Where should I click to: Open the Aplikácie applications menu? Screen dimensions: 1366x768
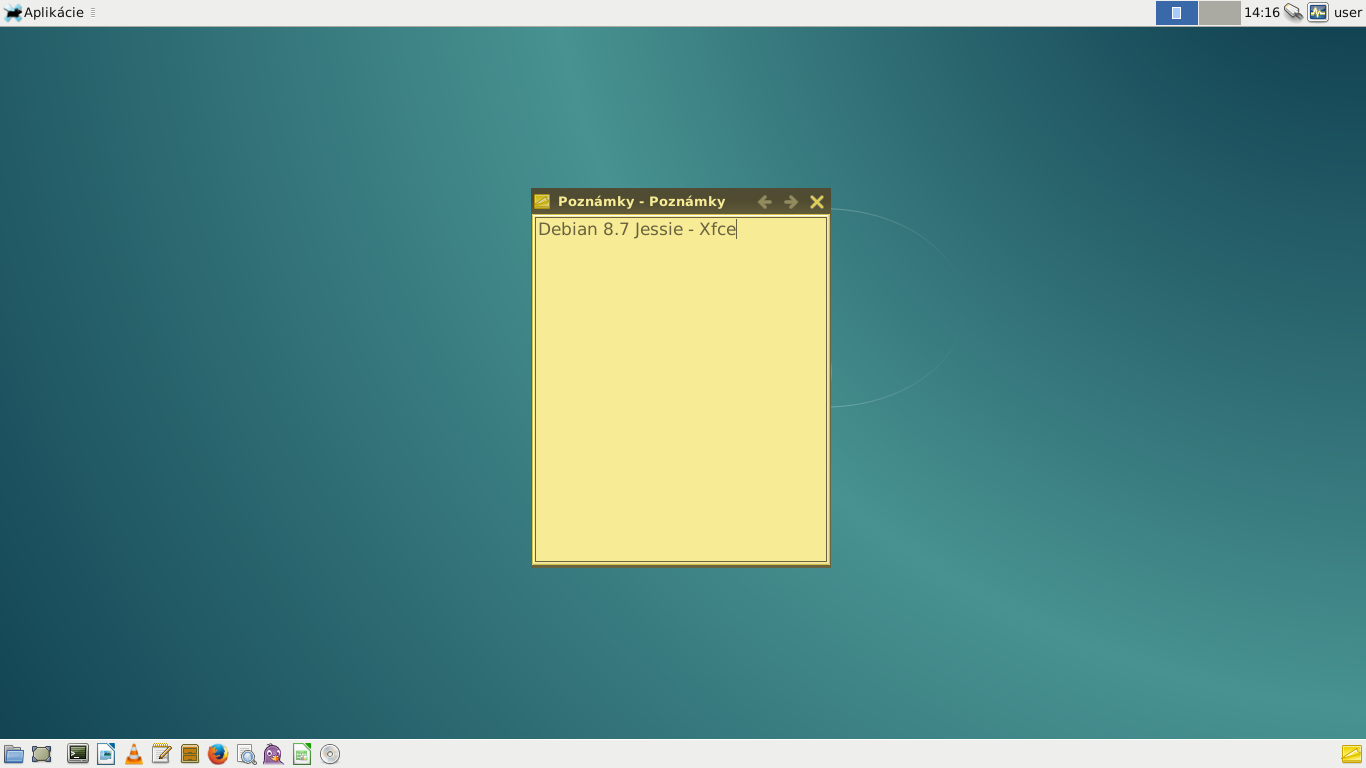(x=45, y=13)
